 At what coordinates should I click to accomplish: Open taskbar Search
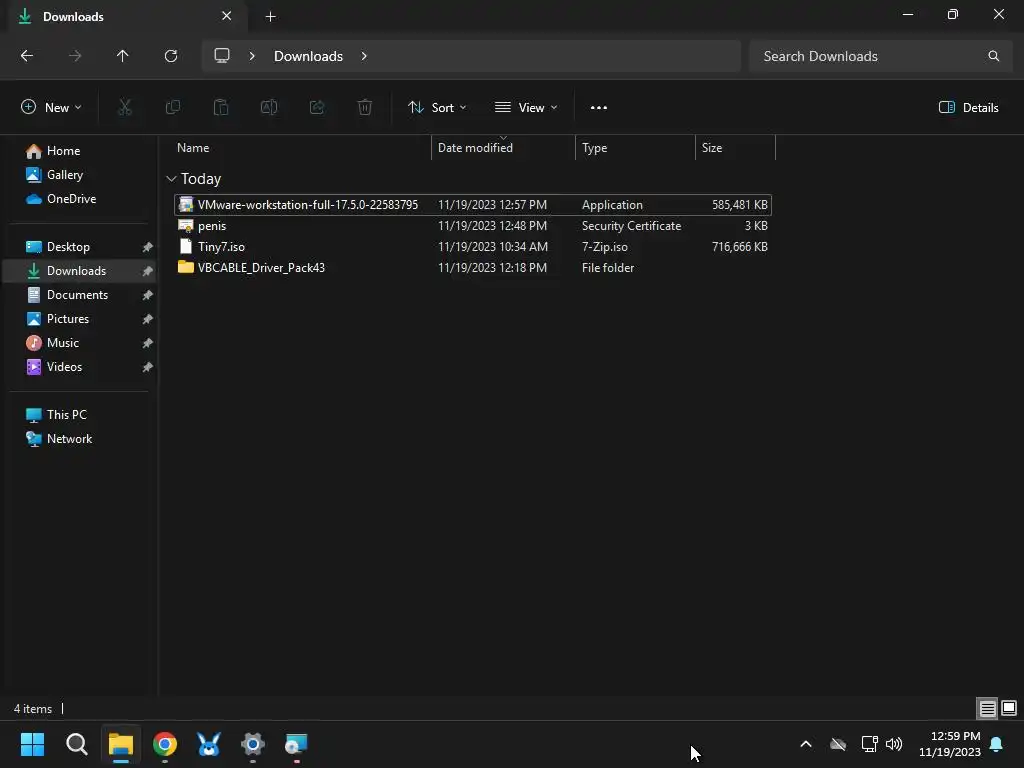coord(77,744)
